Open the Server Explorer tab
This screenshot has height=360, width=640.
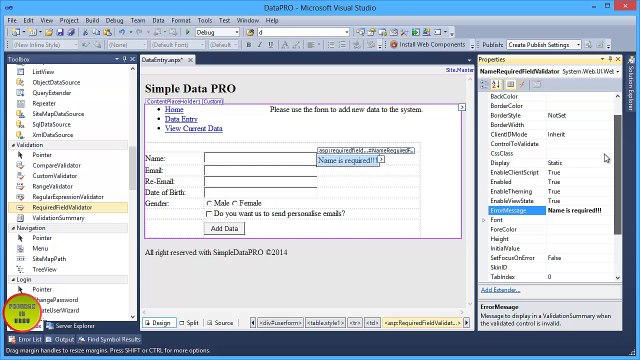click(71, 326)
